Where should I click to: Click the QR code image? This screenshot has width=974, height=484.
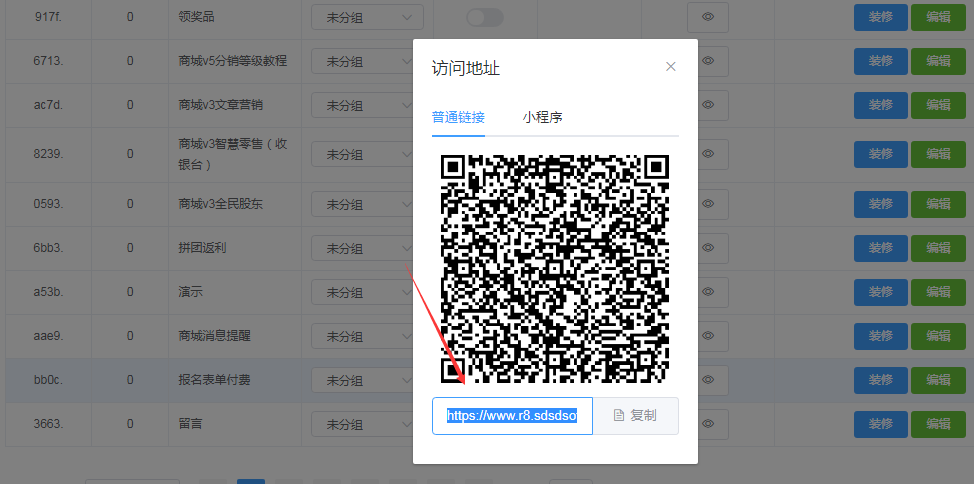(x=555, y=268)
